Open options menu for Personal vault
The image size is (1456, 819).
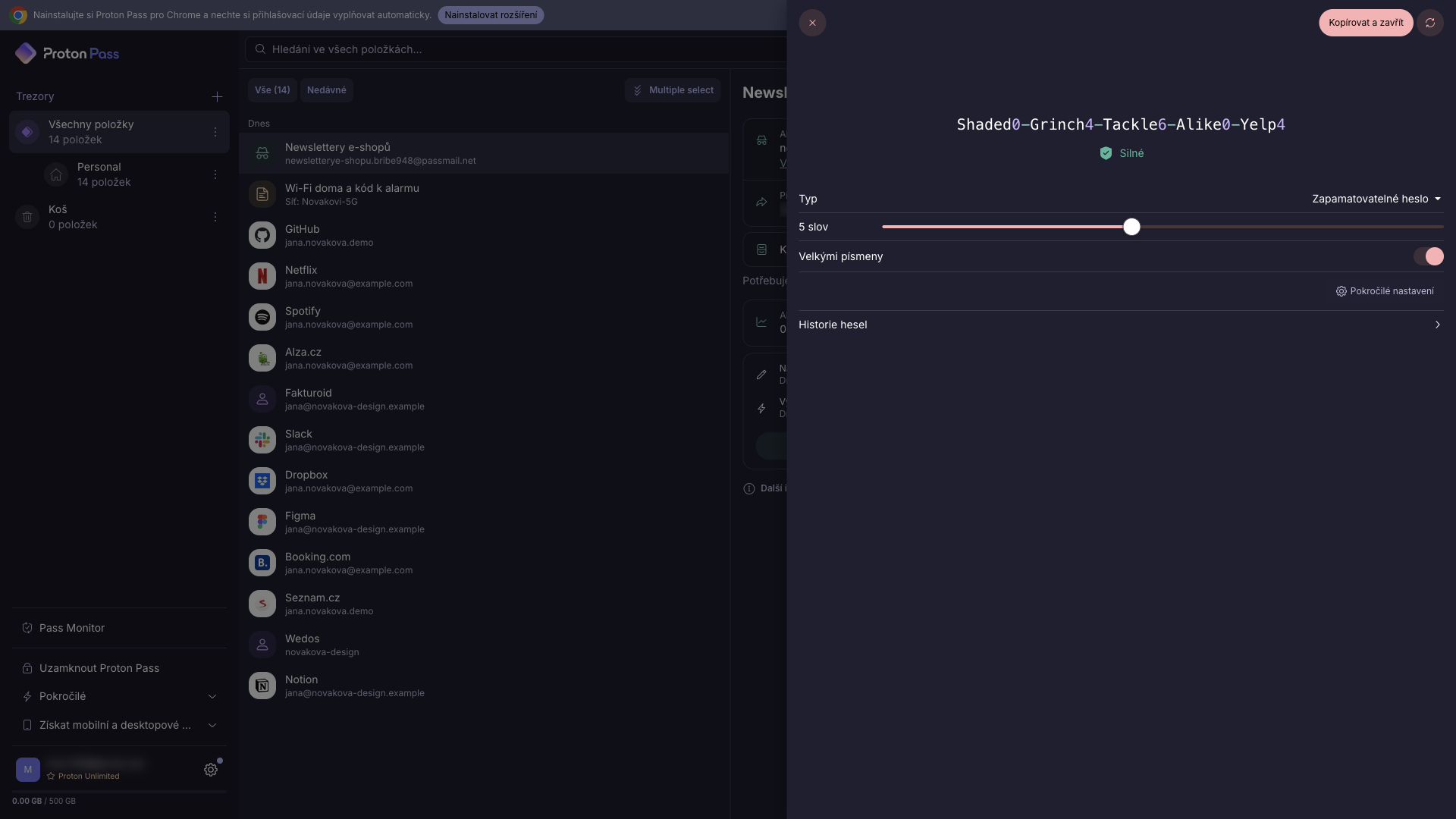pyautogui.click(x=215, y=174)
